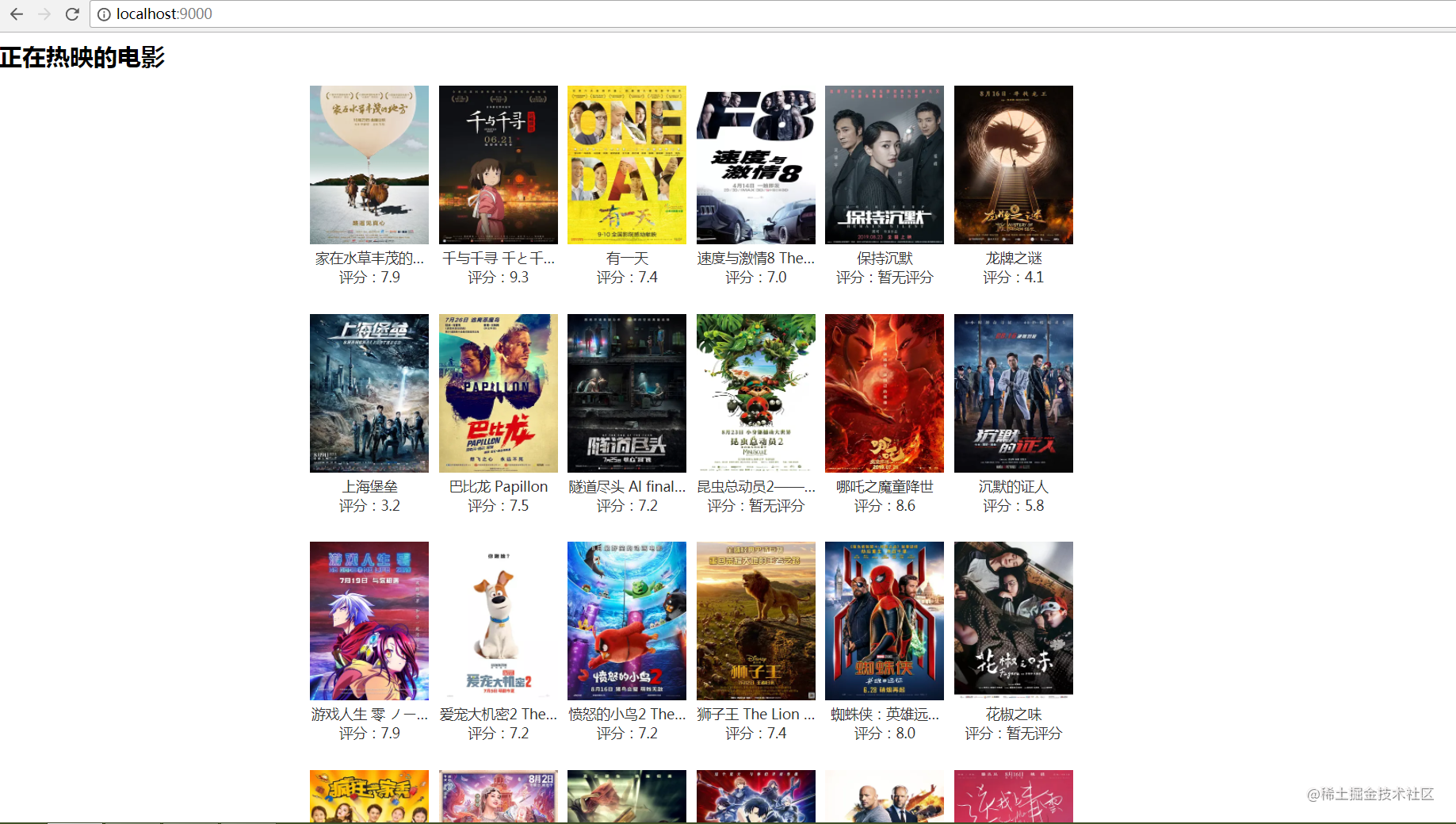This screenshot has height=824, width=1456.
Task: Click the title 蜘蛛侠：英雄远...
Action: tap(885, 715)
